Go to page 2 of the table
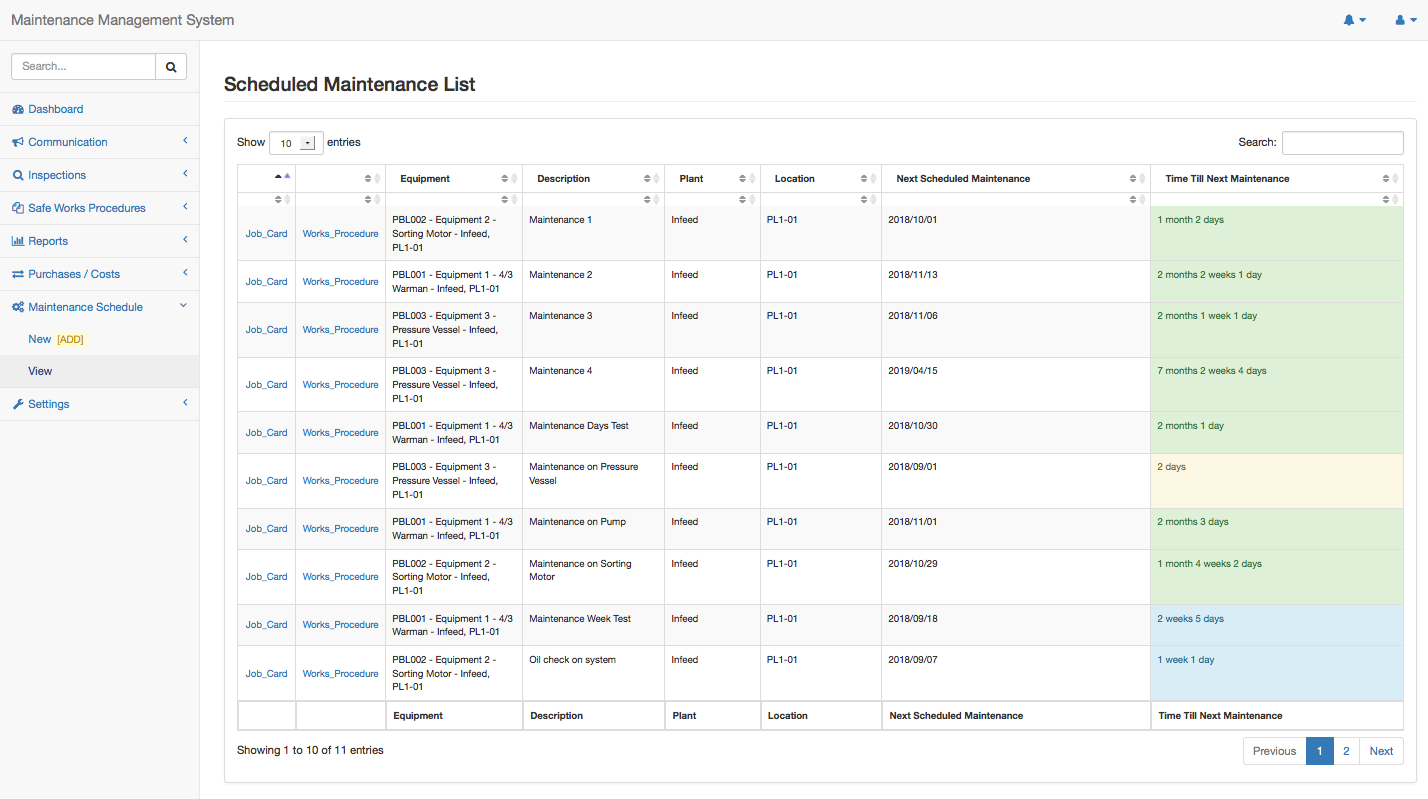Image resolution: width=1428 pixels, height=799 pixels. coord(1346,751)
